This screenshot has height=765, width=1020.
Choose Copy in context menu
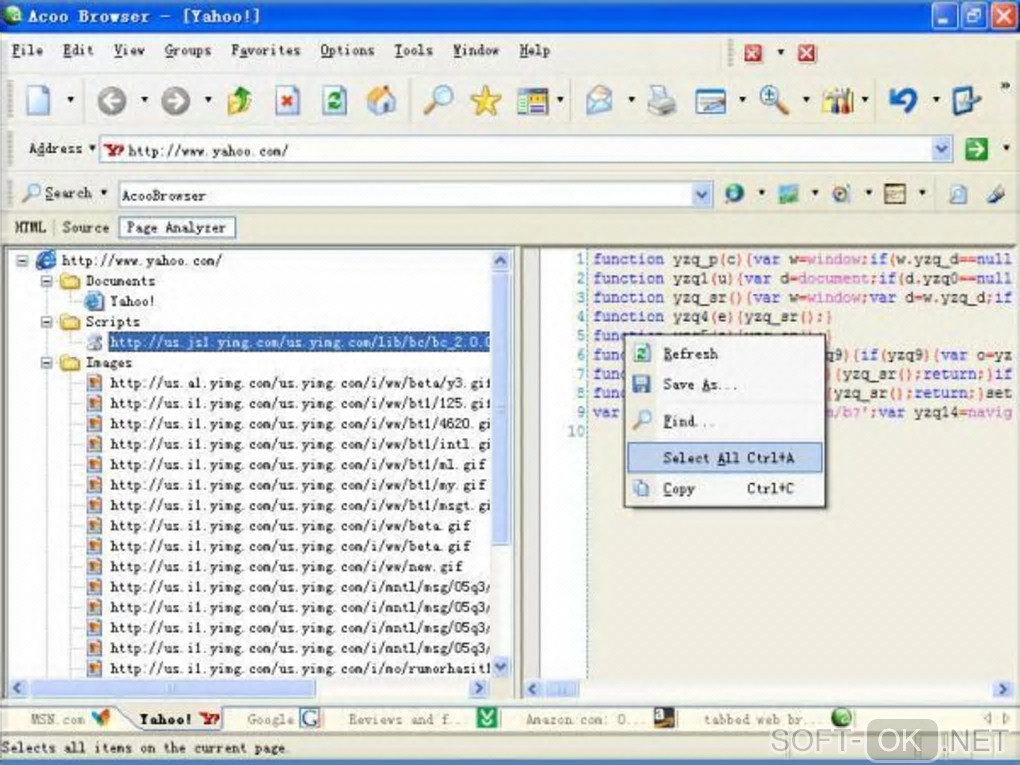(725, 489)
